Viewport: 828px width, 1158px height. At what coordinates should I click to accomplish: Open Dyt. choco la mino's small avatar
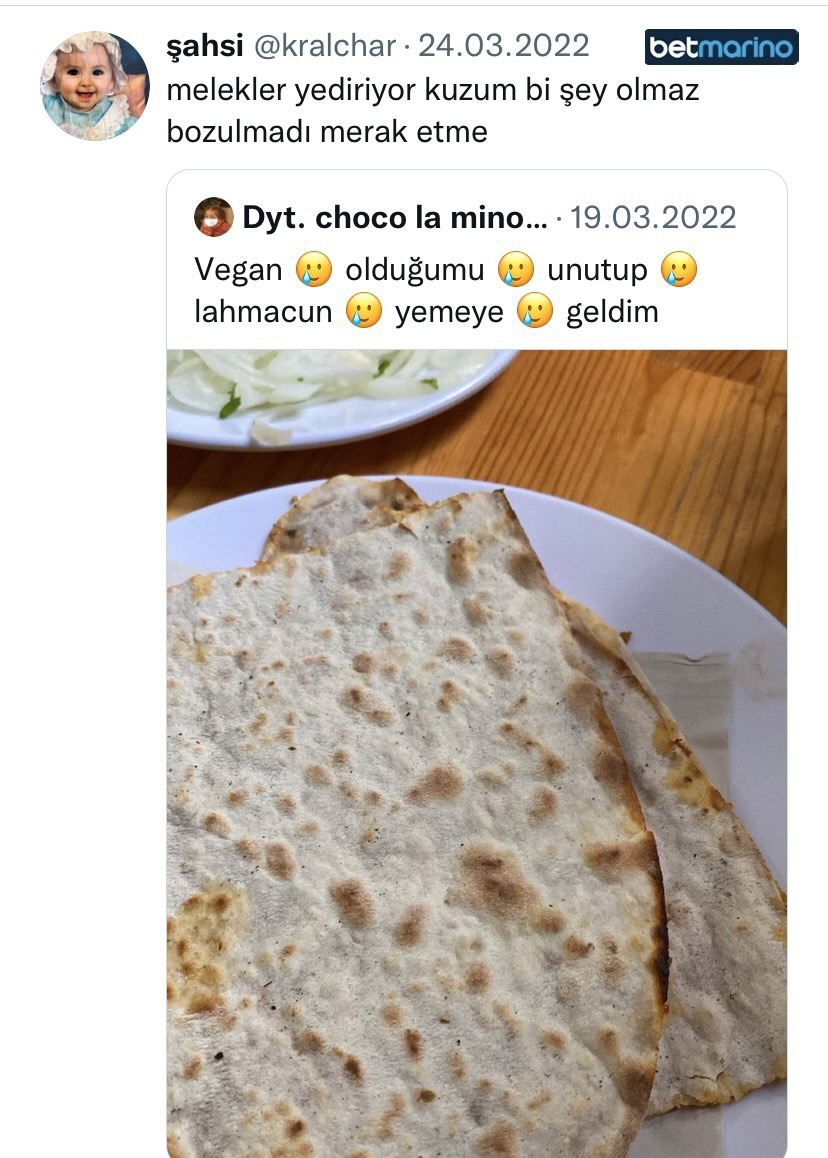213,217
